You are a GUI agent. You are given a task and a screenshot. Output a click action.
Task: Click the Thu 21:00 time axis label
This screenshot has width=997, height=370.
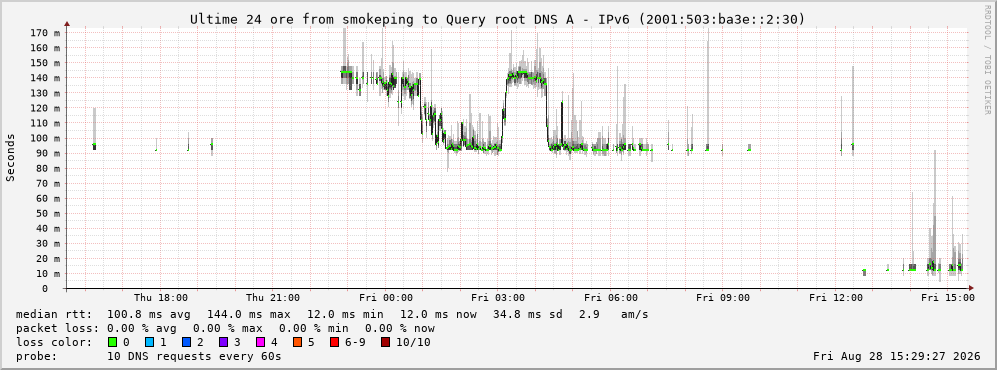point(273,298)
